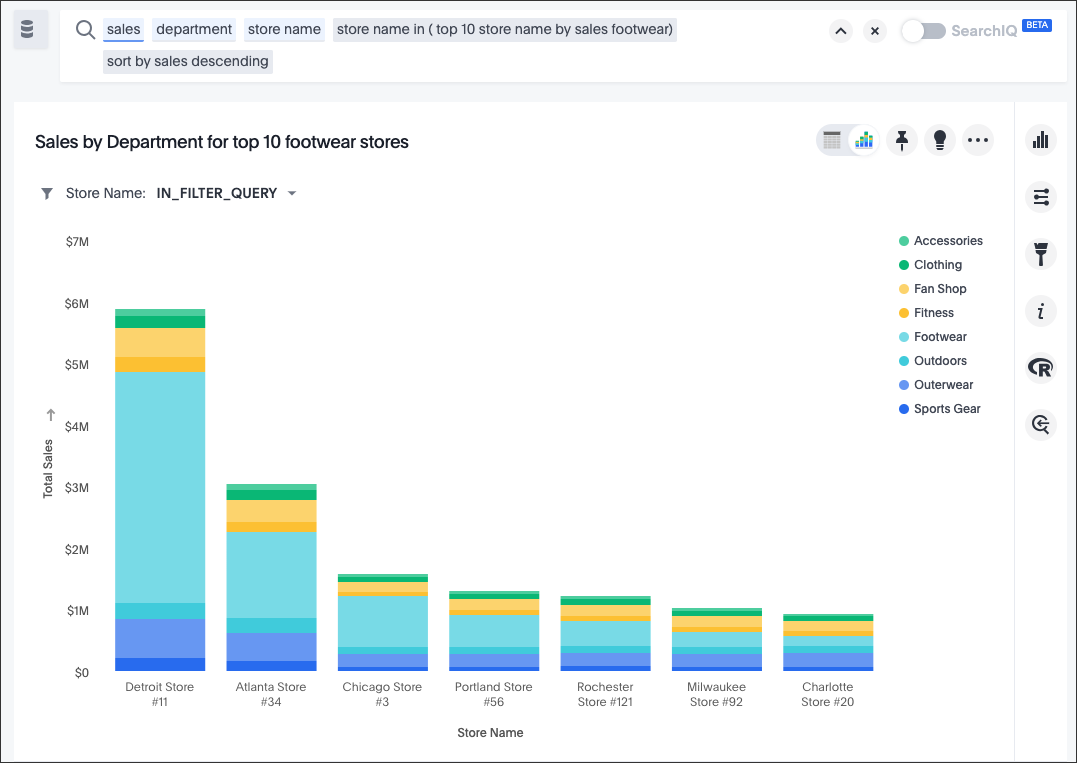Switch to table view
The image size is (1077, 763).
[x=832, y=141]
